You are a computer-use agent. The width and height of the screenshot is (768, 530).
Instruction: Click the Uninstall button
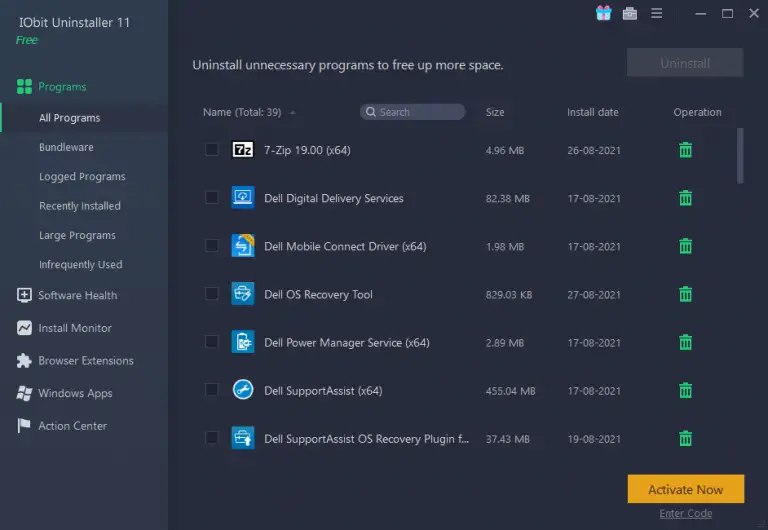685,63
